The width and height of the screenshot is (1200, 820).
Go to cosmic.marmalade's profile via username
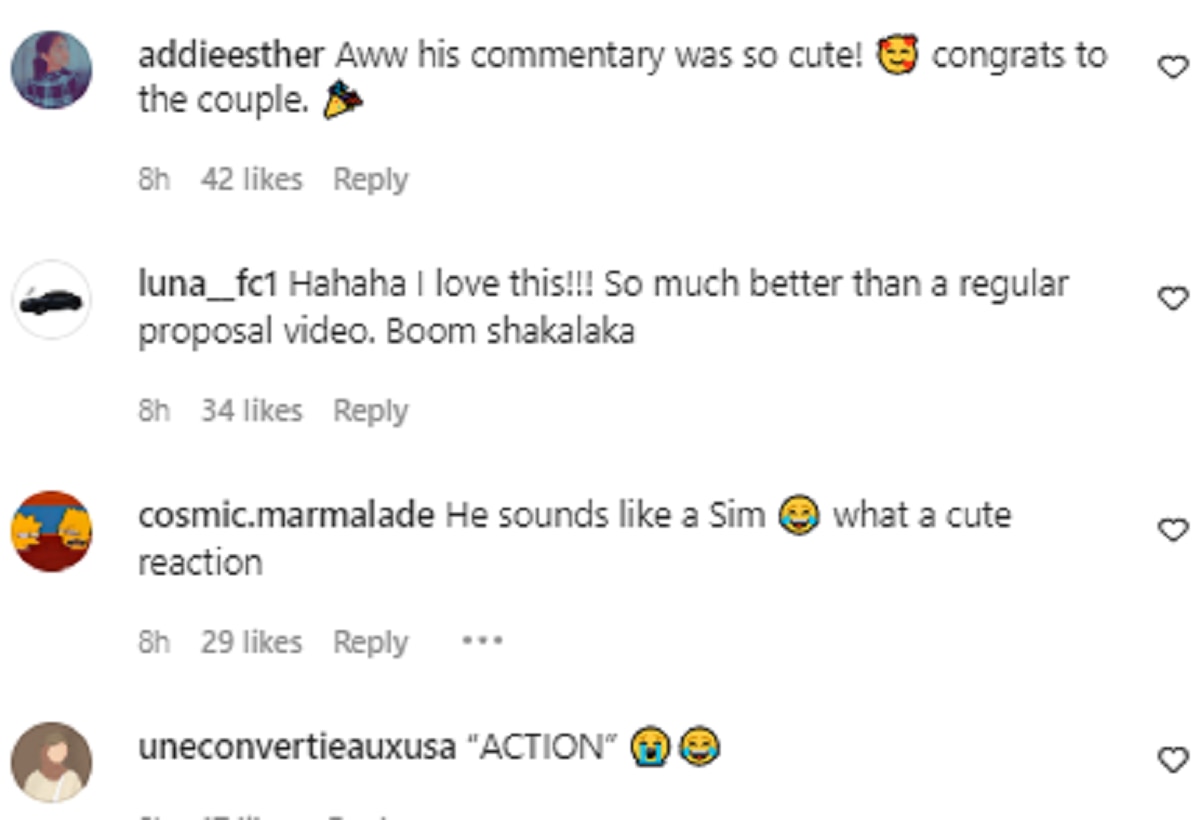pyautogui.click(x=286, y=516)
